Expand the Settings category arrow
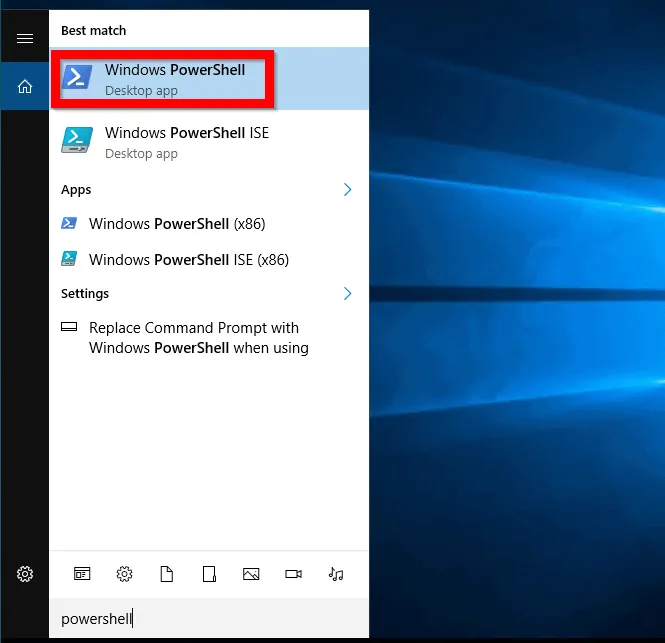 (347, 294)
